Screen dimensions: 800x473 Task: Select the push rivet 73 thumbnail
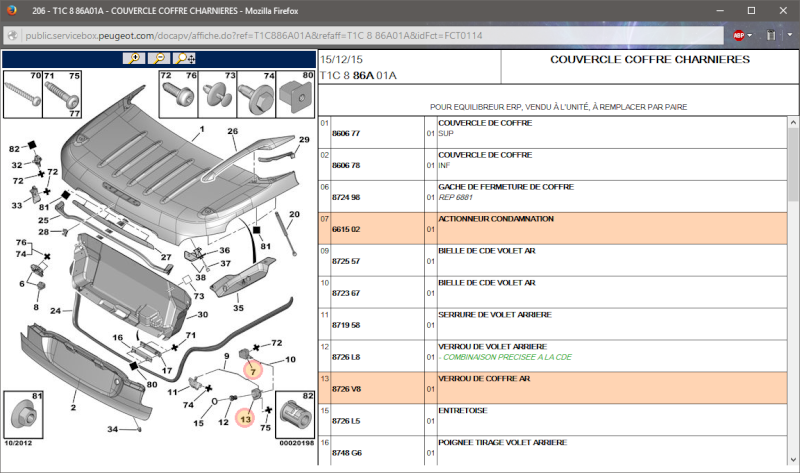point(217,94)
